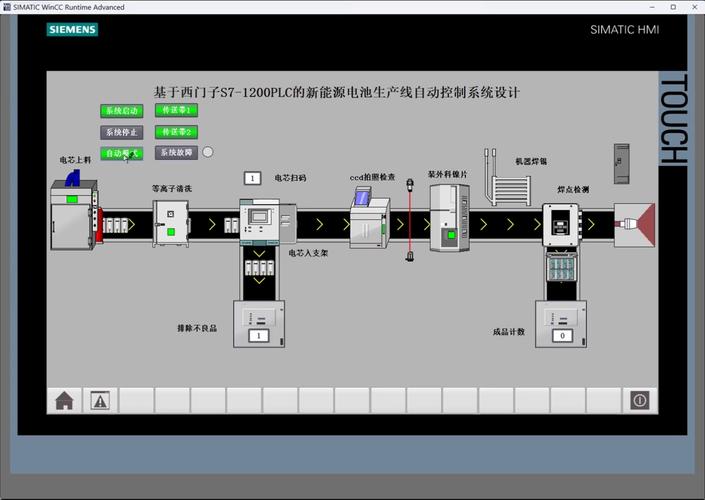
Task: Click the 排除不良品 reject counter field
Action: (259, 336)
